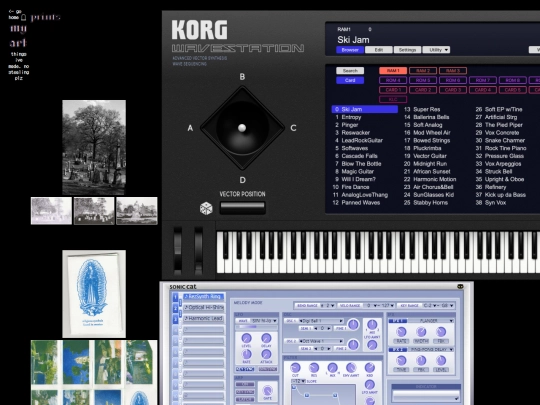Click the Ping-Pong Delay Time knob

point(401,361)
